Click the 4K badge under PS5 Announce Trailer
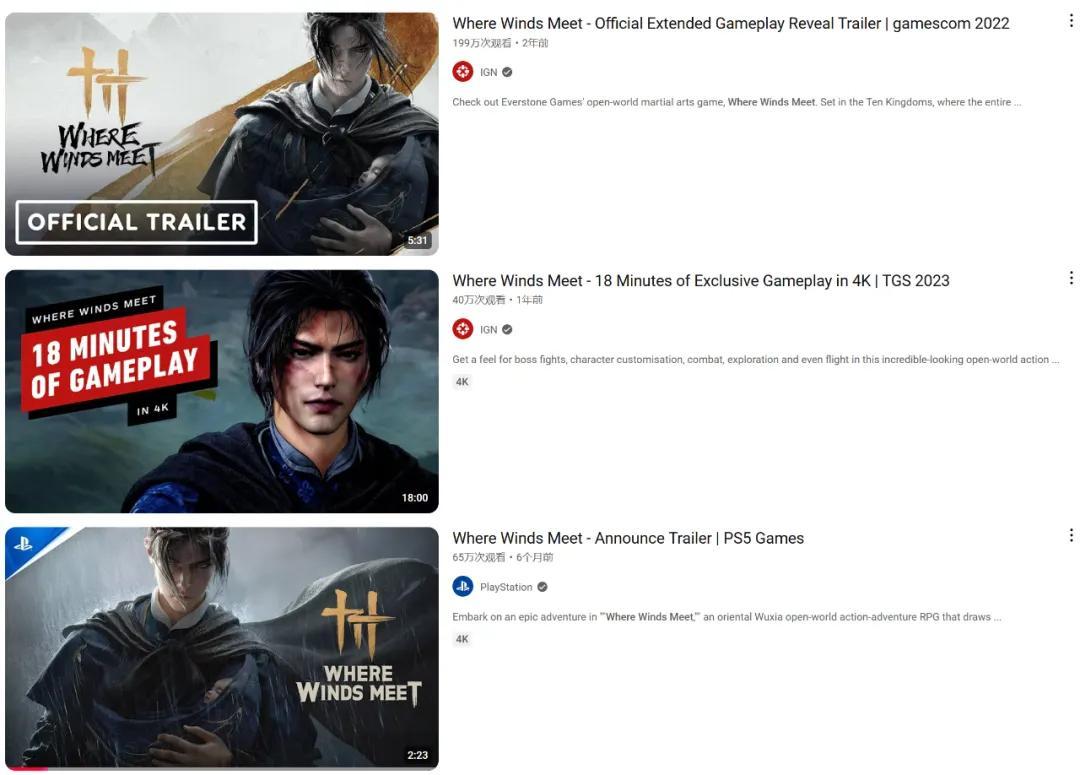This screenshot has width=1080, height=775. pos(462,639)
